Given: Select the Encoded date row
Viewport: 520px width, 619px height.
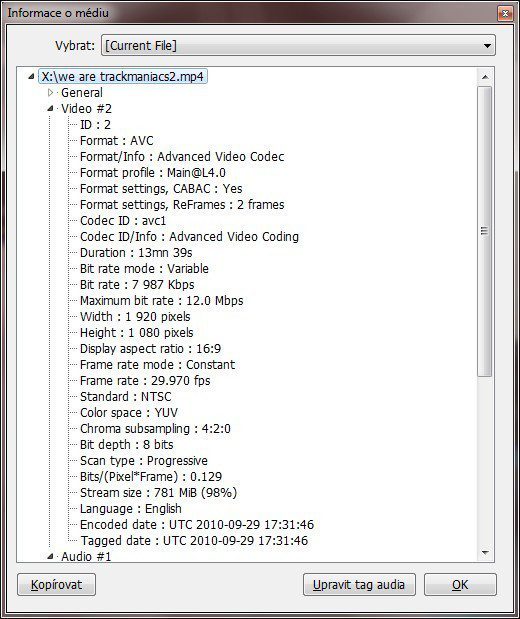Looking at the screenshot, I should coord(197,525).
